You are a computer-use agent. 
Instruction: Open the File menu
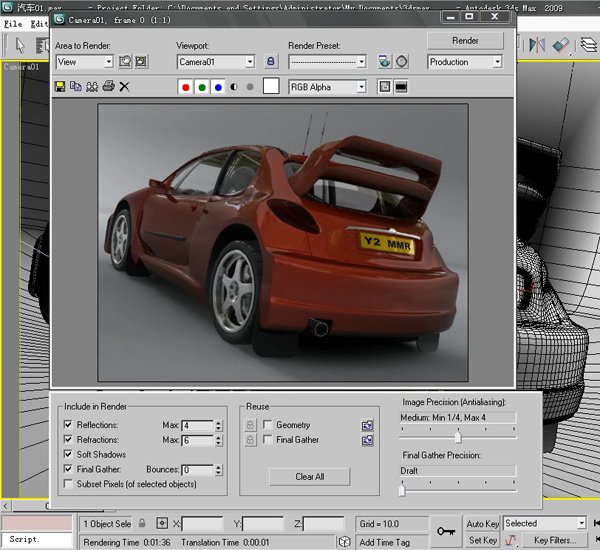12,23
